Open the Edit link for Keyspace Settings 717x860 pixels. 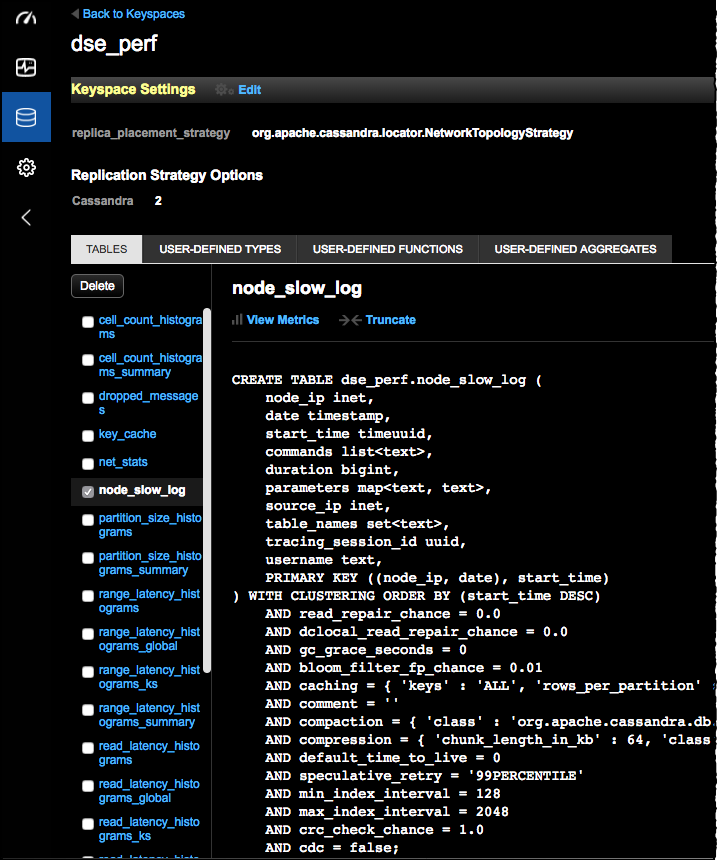click(x=248, y=89)
